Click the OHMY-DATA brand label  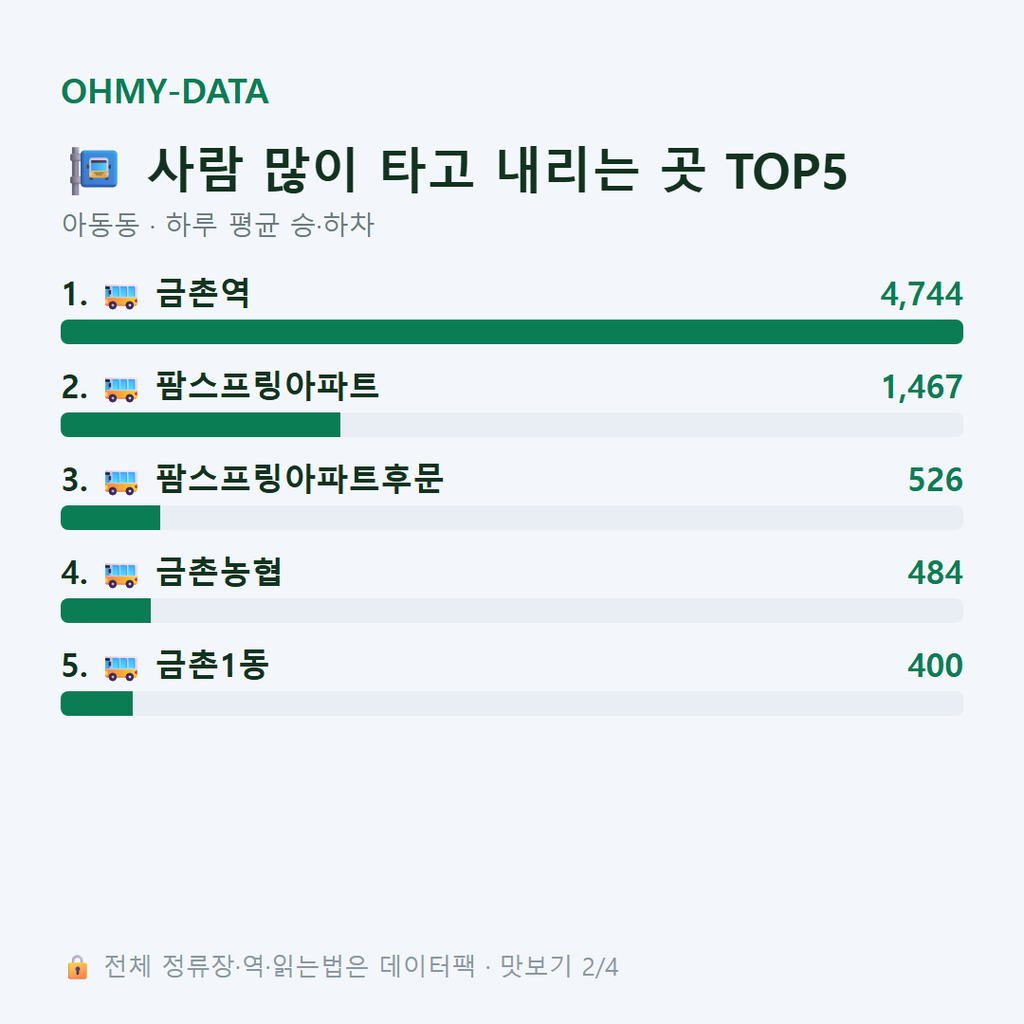165,91
